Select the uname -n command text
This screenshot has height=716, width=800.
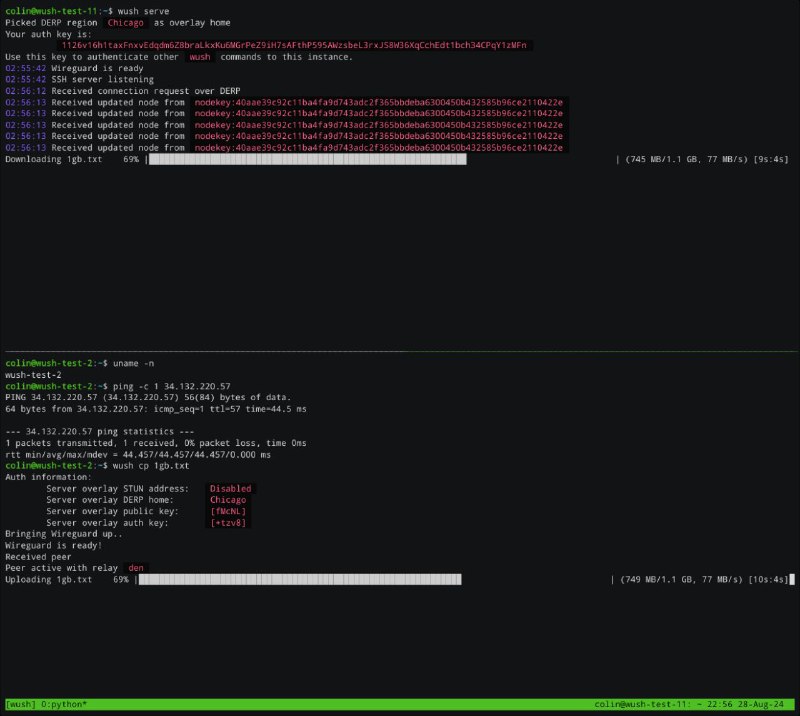[x=133, y=363]
